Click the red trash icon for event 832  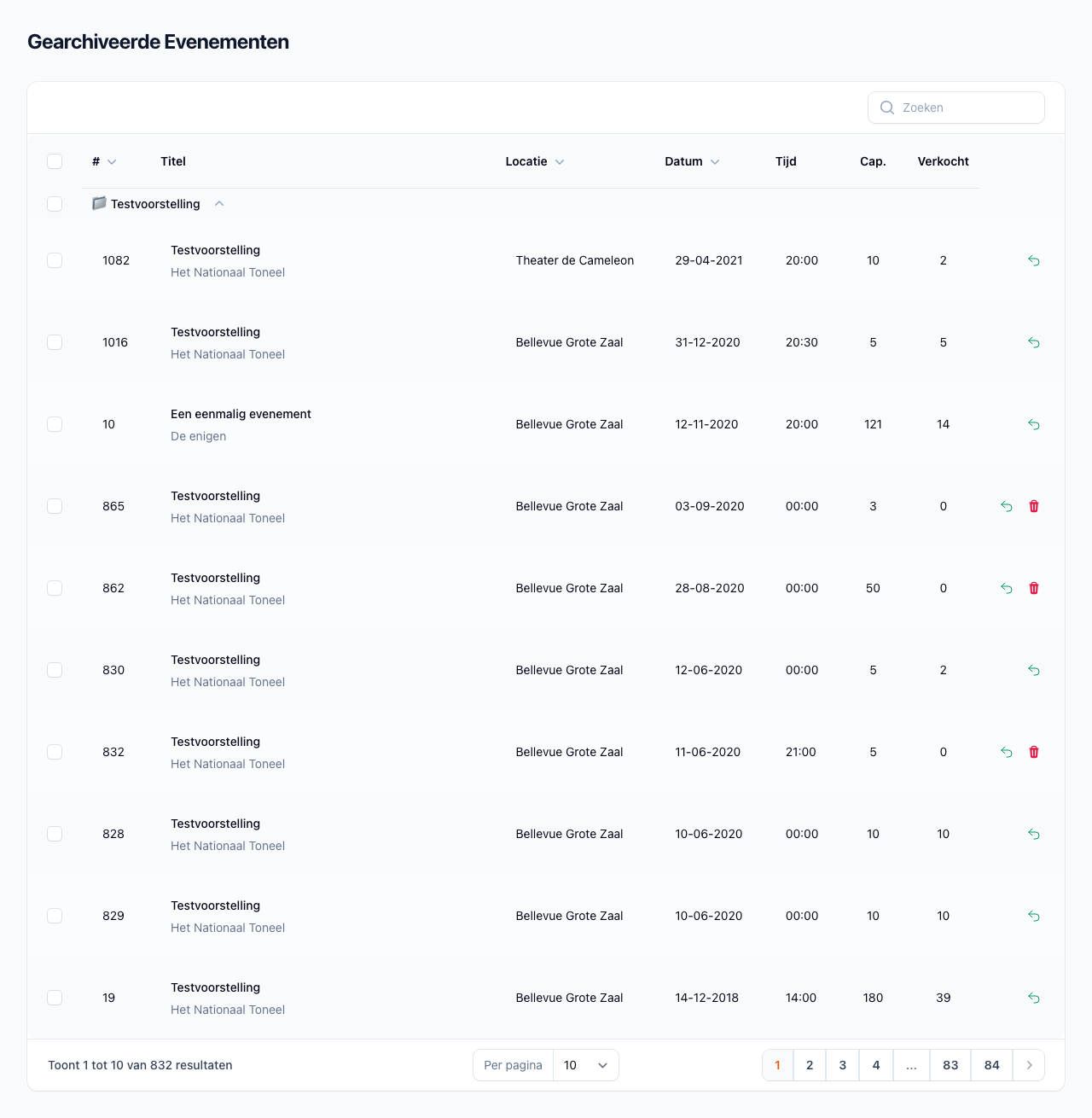tap(1034, 752)
